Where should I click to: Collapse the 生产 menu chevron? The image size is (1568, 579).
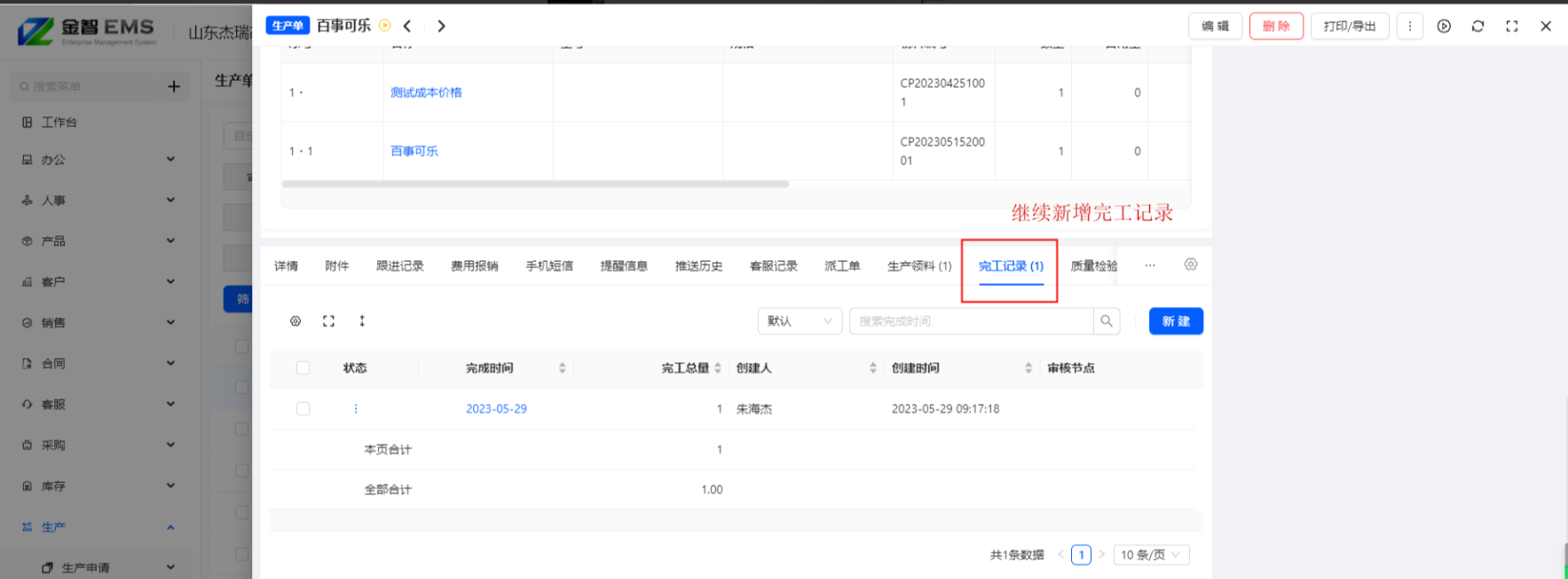[x=170, y=527]
